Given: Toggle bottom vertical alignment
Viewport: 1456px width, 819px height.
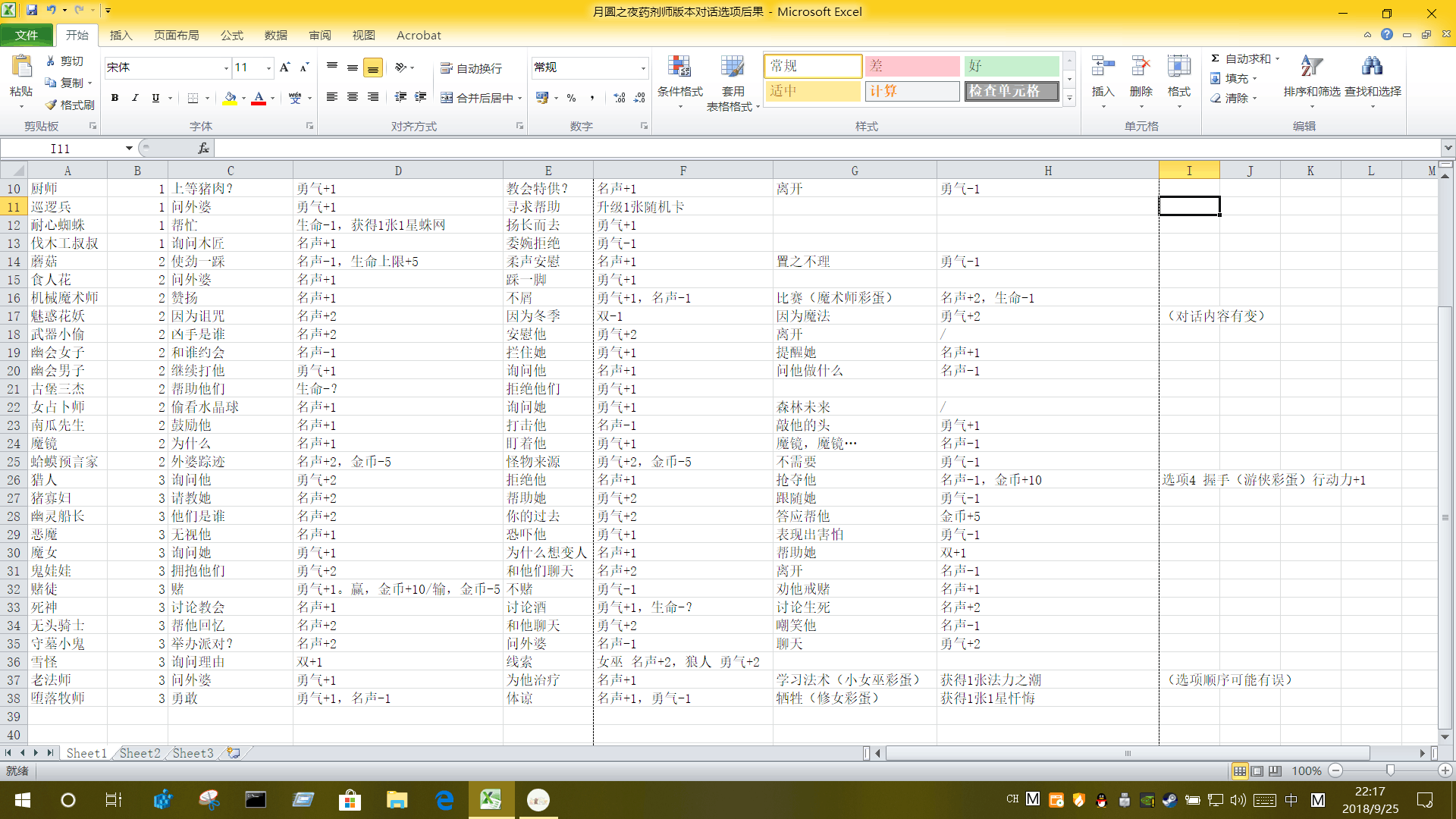Looking at the screenshot, I should click(373, 67).
